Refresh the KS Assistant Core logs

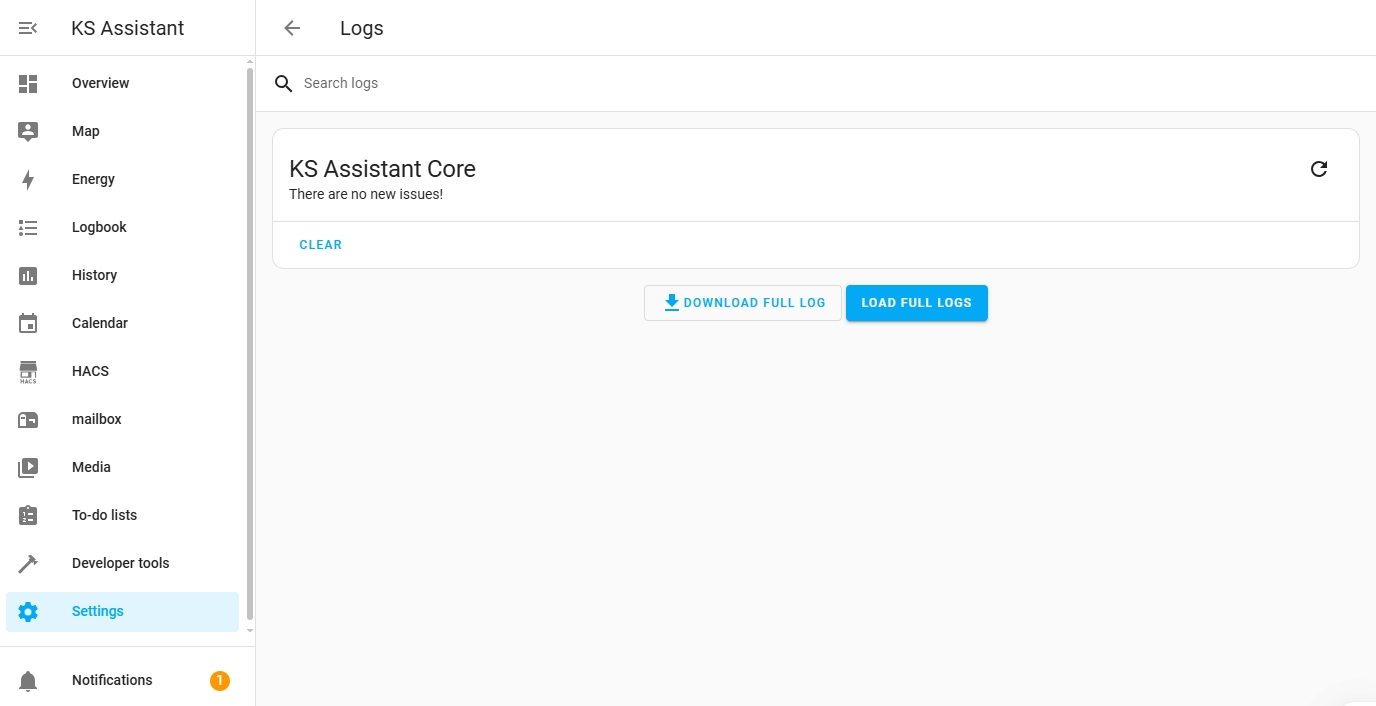click(x=1319, y=169)
